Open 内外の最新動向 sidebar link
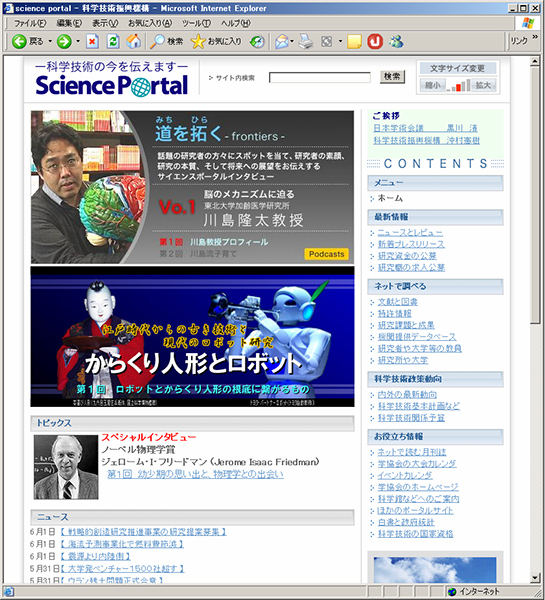The height and width of the screenshot is (600, 545). (x=407, y=395)
